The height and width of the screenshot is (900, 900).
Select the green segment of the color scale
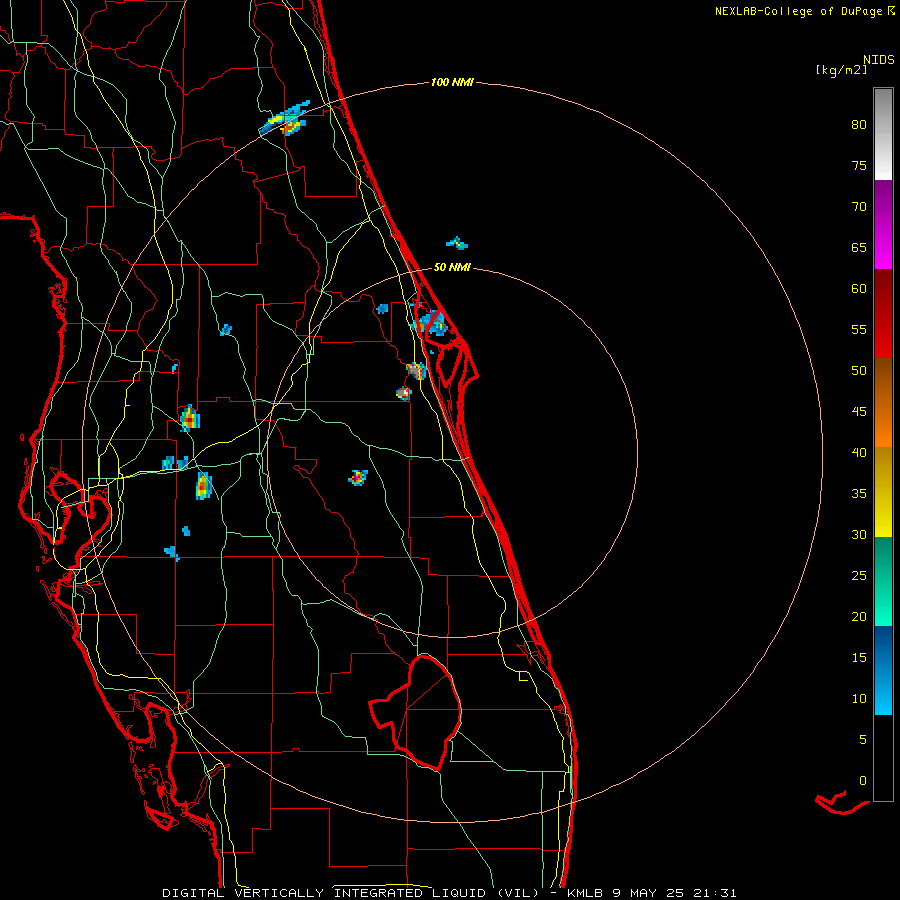883,581
